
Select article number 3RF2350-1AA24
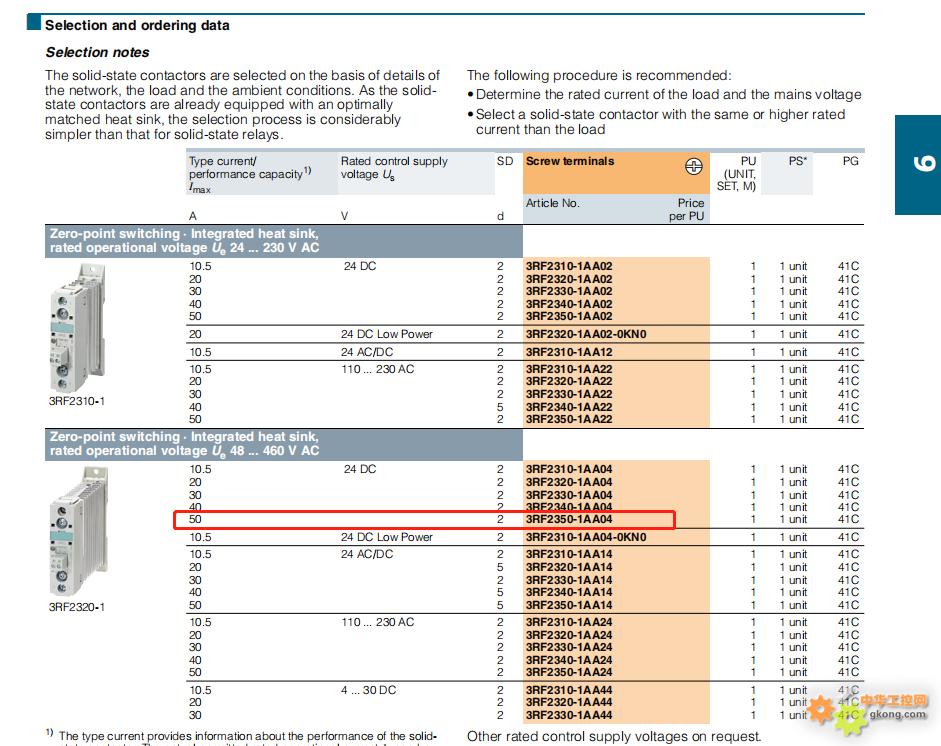pos(569,672)
